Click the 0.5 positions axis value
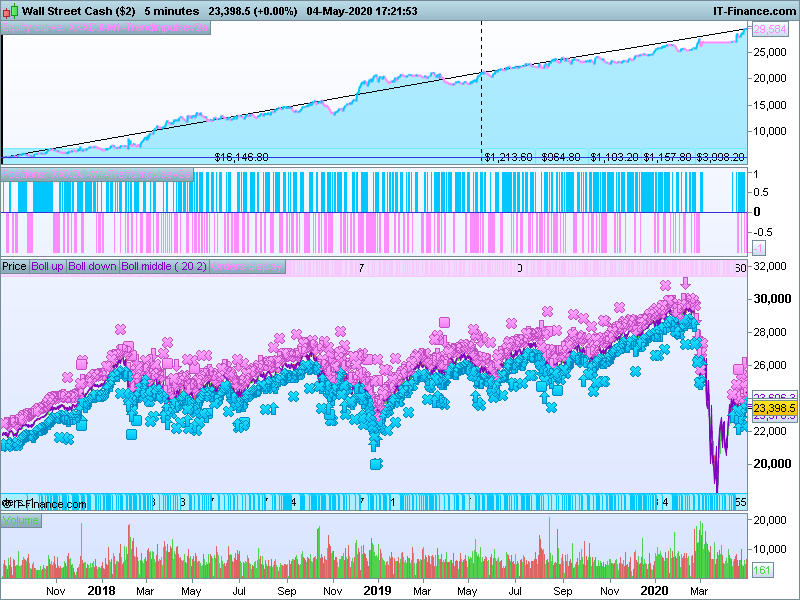The image size is (800, 600). coord(761,192)
